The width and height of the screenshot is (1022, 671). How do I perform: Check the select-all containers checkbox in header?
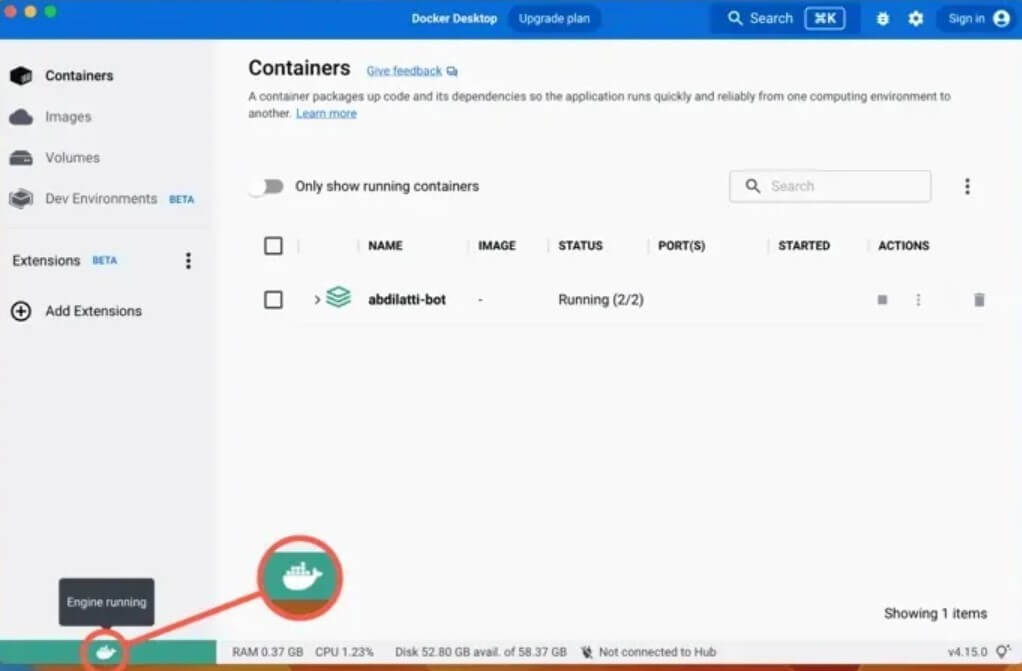[273, 246]
